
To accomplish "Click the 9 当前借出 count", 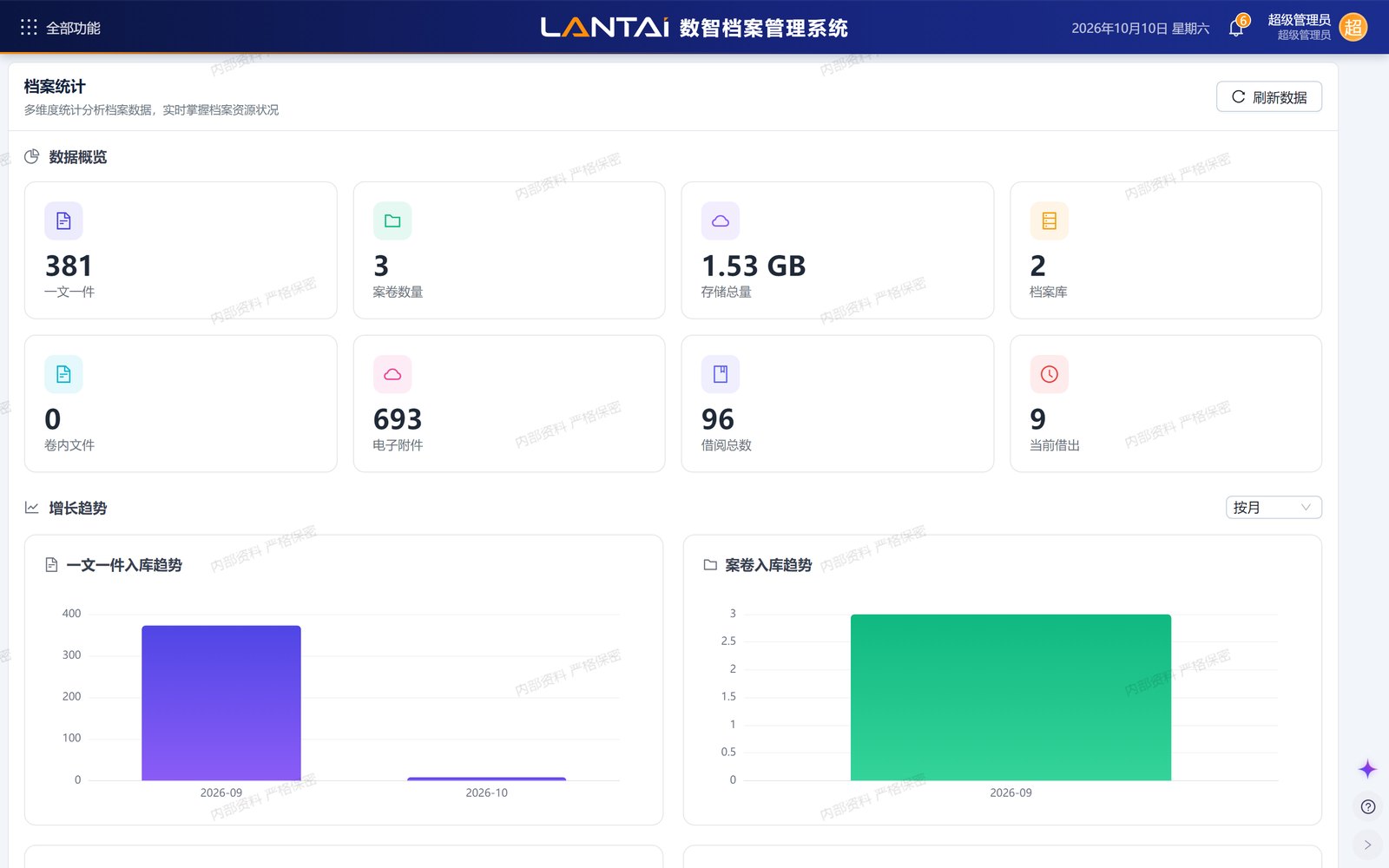I will [x=1037, y=419].
